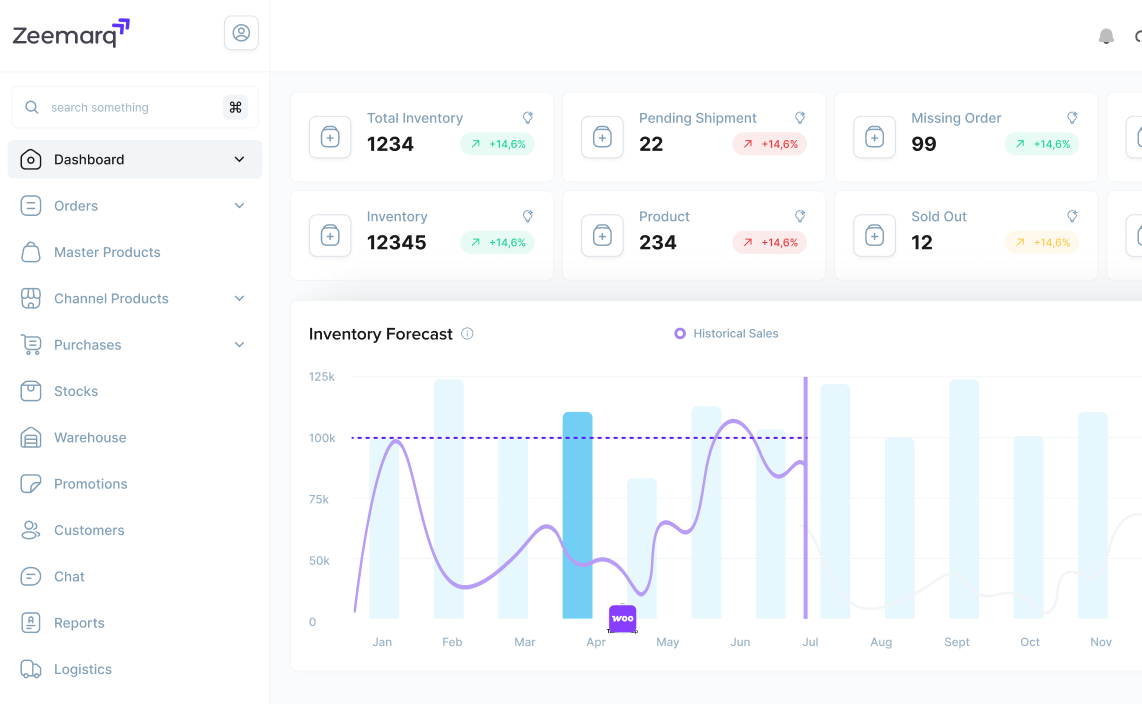Image resolution: width=1142 pixels, height=704 pixels.
Task: Click the Total Inventory card icon
Action: coord(330,137)
